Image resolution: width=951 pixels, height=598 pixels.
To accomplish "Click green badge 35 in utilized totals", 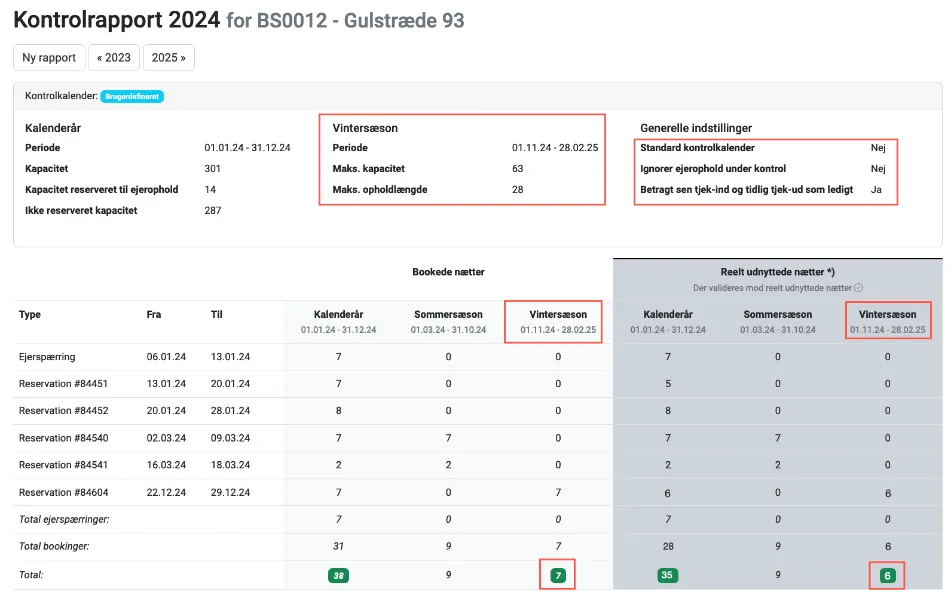I will tap(667, 575).
